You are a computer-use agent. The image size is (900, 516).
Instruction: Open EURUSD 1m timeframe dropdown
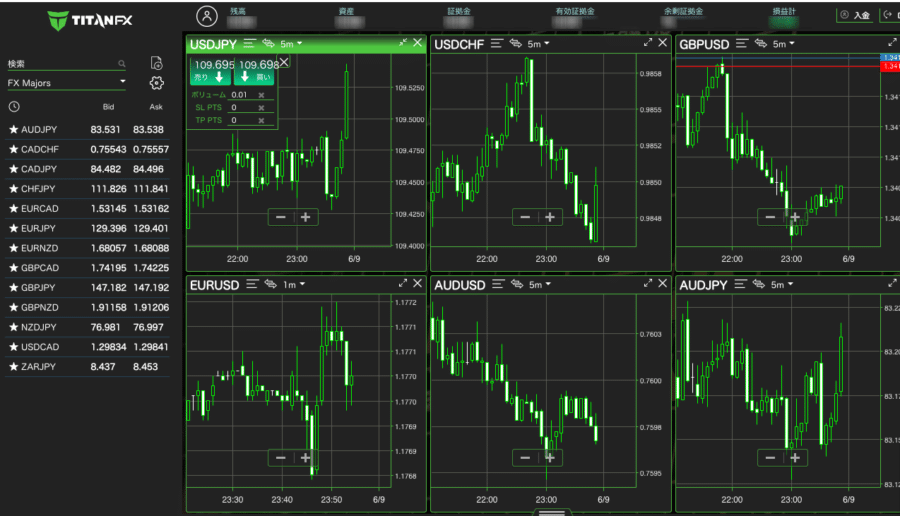(293, 284)
